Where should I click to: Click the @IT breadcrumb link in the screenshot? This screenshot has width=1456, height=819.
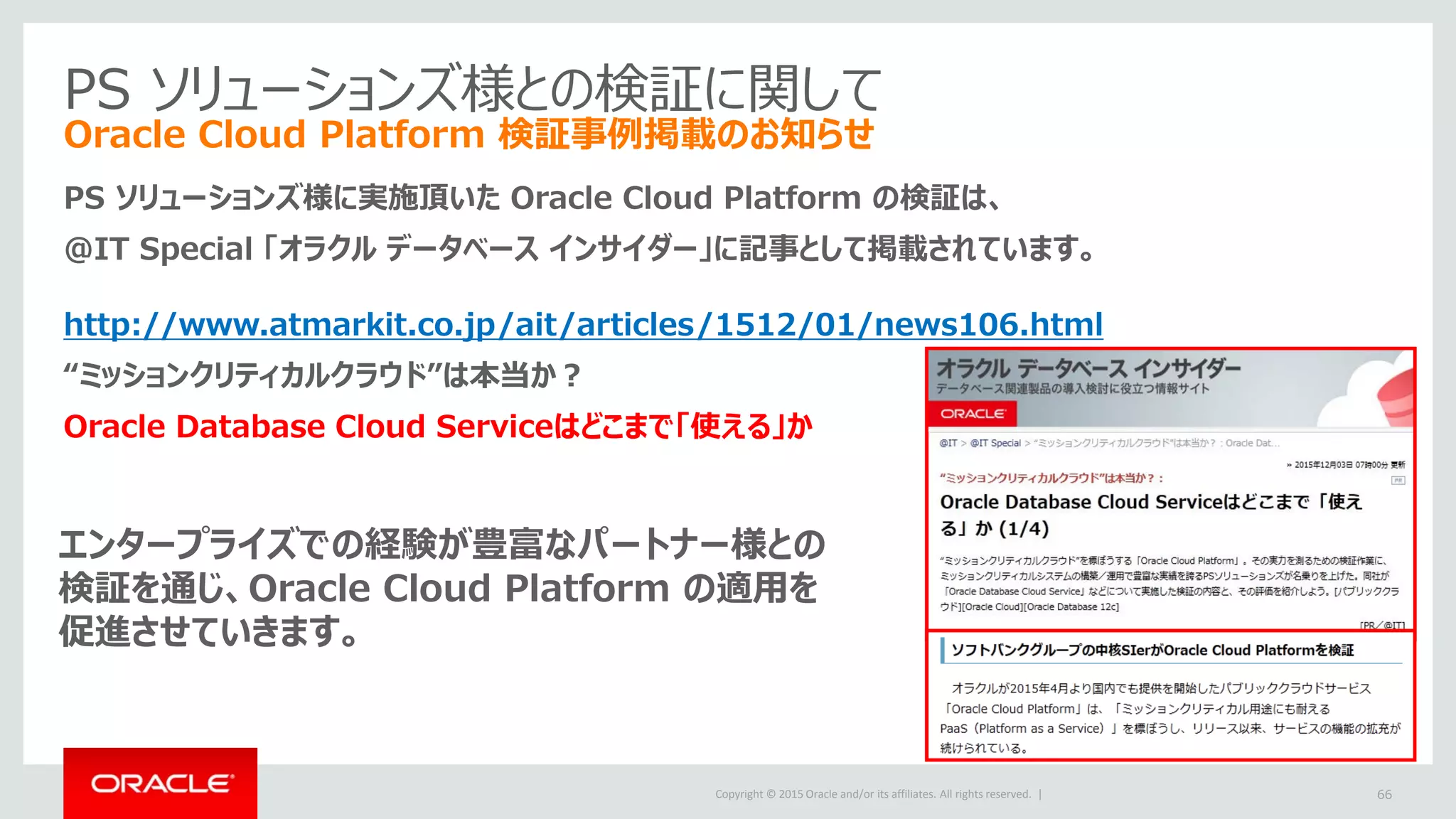click(948, 443)
